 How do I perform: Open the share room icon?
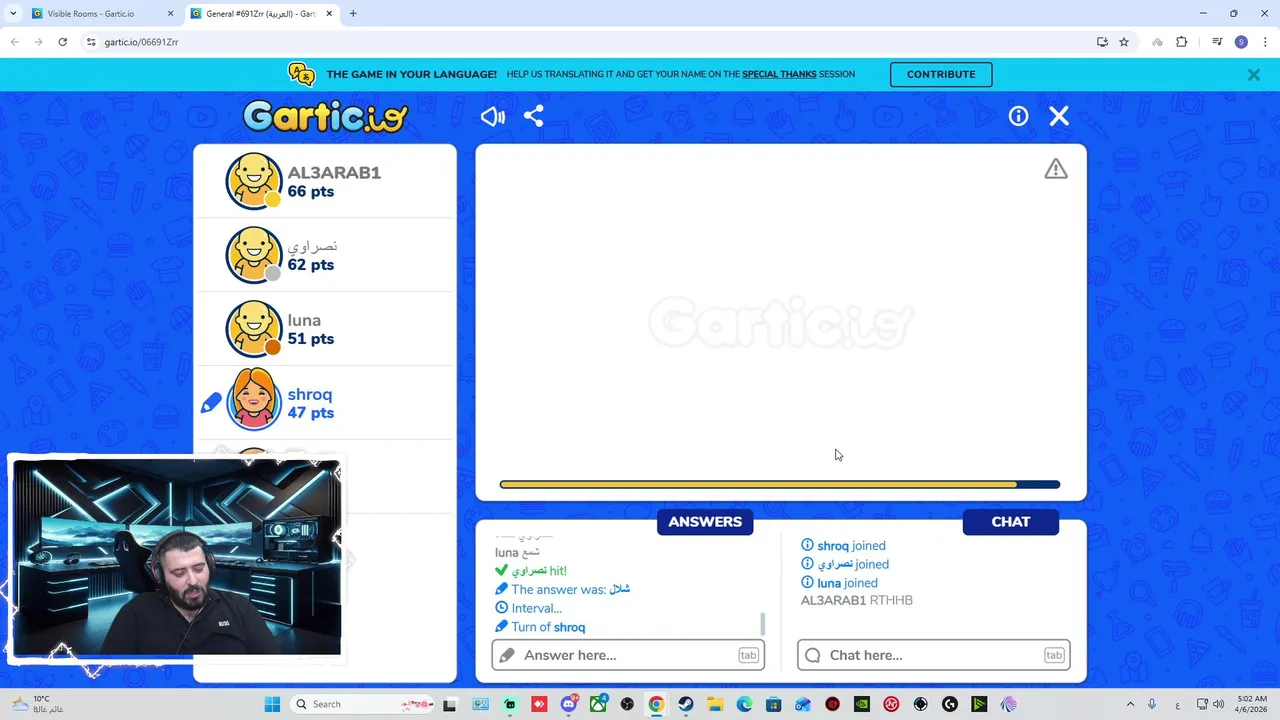pyautogui.click(x=533, y=116)
